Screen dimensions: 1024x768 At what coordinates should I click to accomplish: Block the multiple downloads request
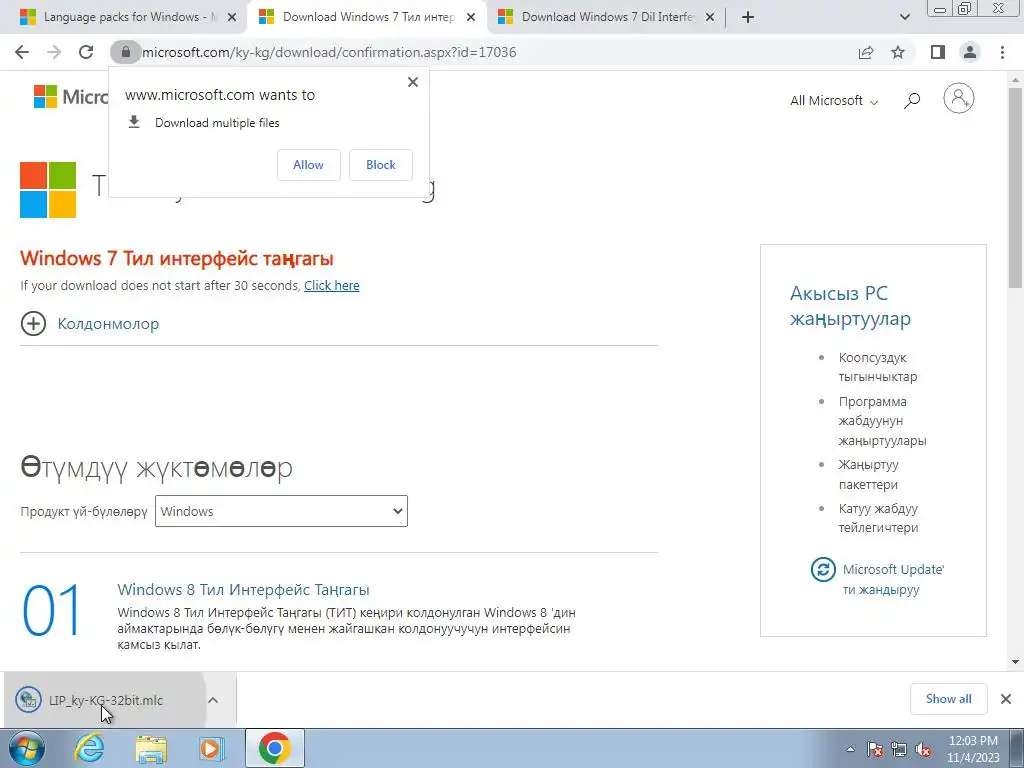coord(381,165)
